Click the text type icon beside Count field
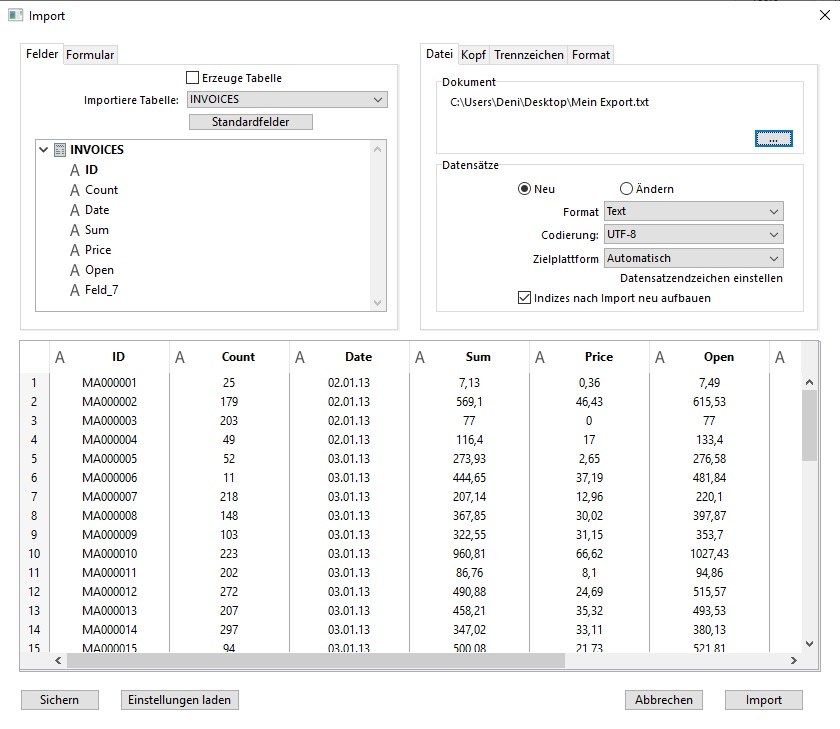Image resolution: width=840 pixels, height=729 pixels. click(x=74, y=190)
